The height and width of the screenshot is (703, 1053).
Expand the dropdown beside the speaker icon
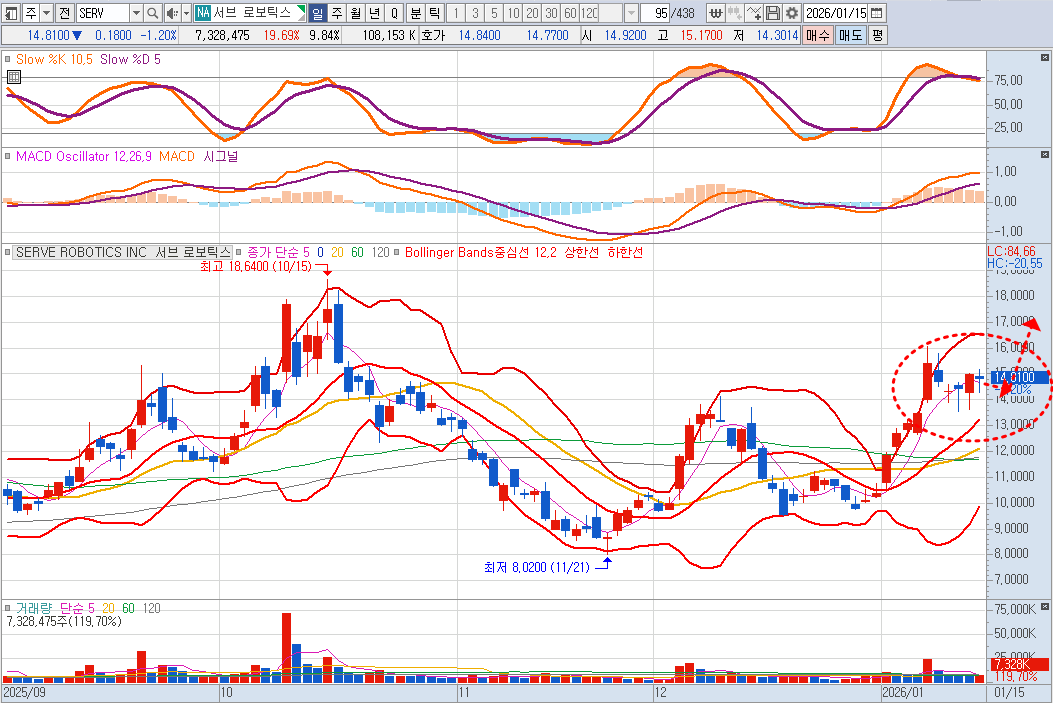click(x=185, y=13)
